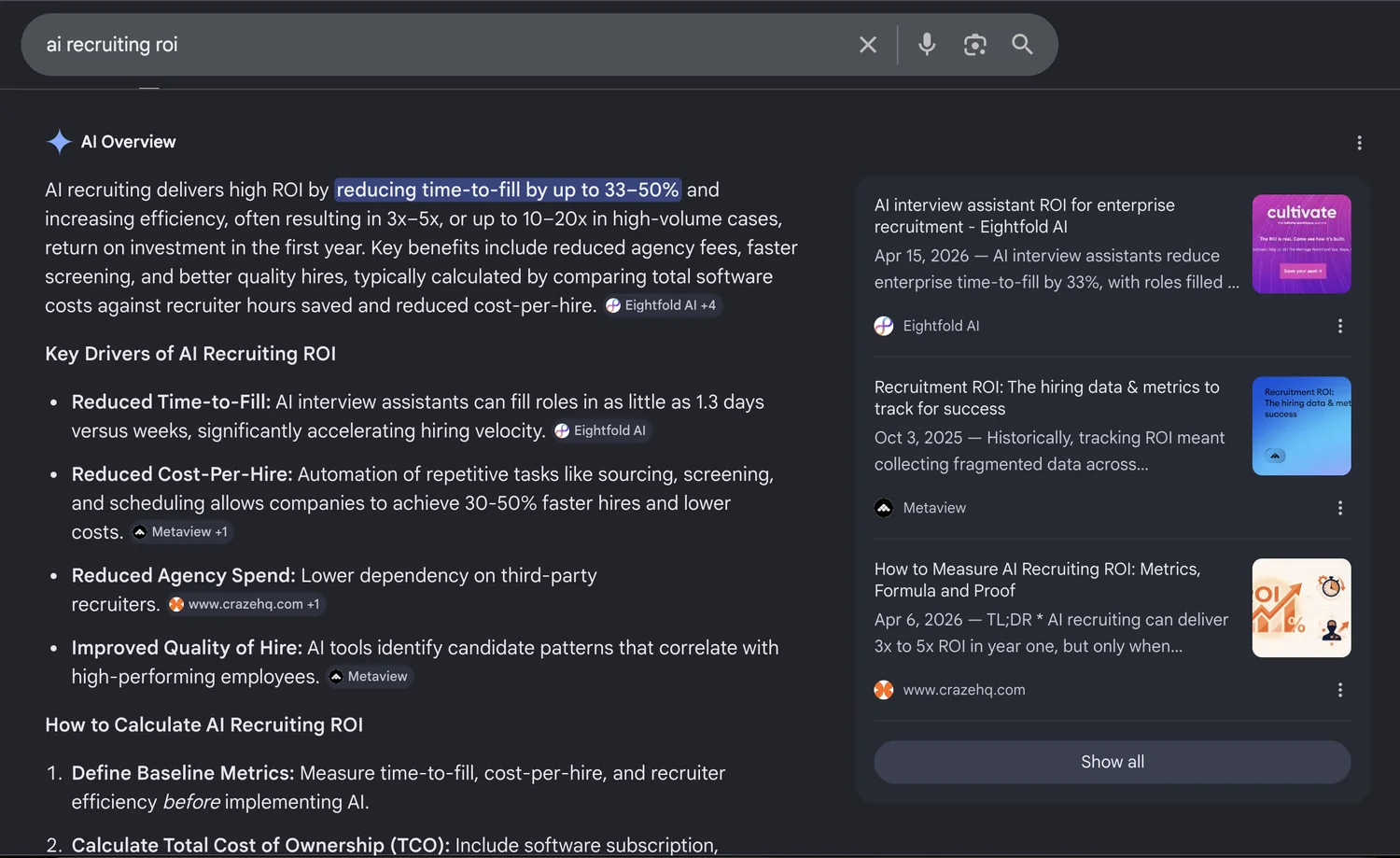Click the 'How to Calculate AI Recruiting ROI' heading
Screen dimensions: 1400x858
pos(204,724)
